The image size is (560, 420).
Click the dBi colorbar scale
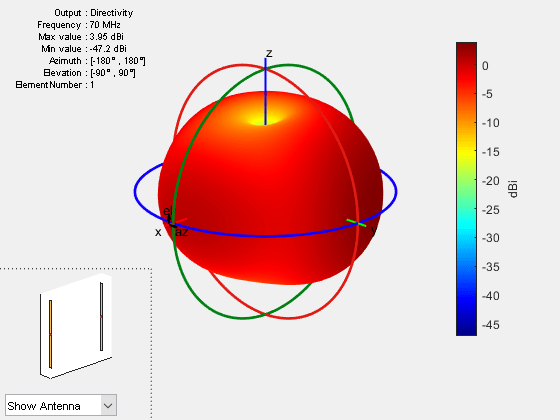click(466, 189)
